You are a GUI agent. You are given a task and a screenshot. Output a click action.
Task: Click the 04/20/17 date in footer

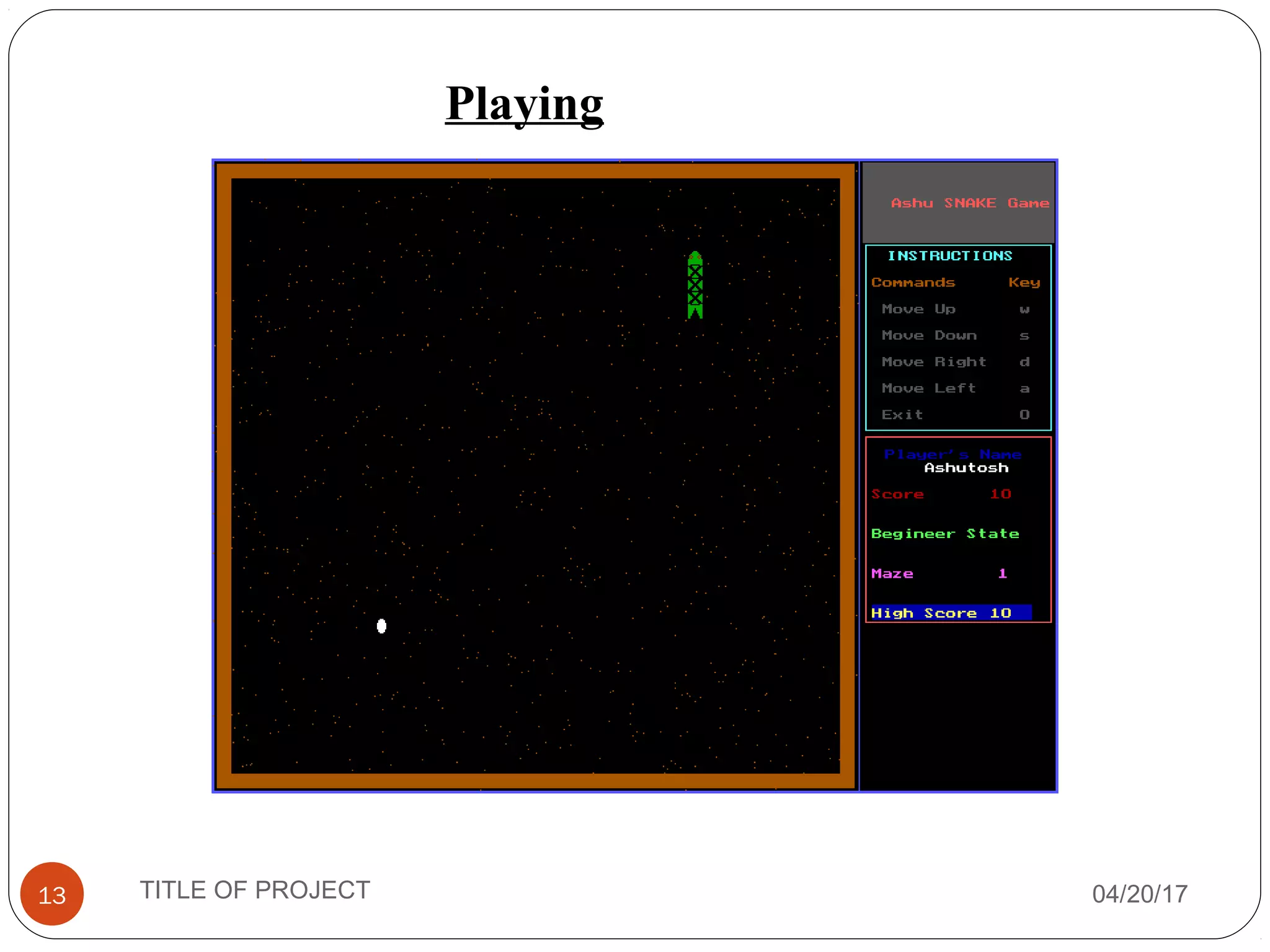pyautogui.click(x=1140, y=894)
